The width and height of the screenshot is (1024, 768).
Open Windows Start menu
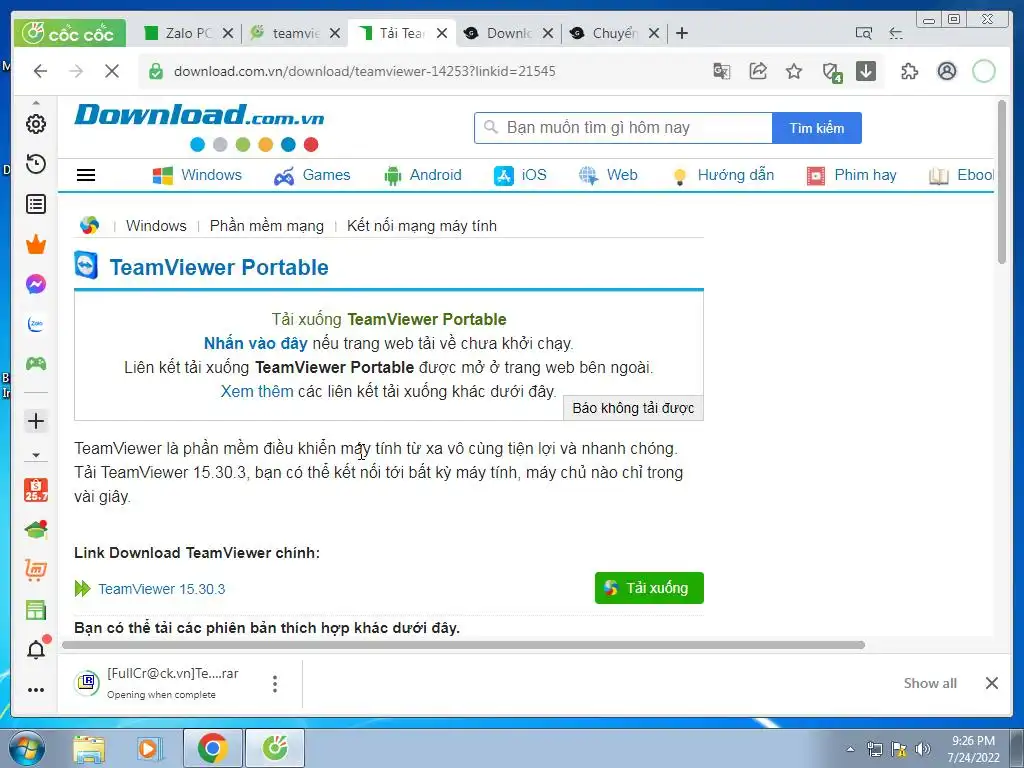coord(26,748)
